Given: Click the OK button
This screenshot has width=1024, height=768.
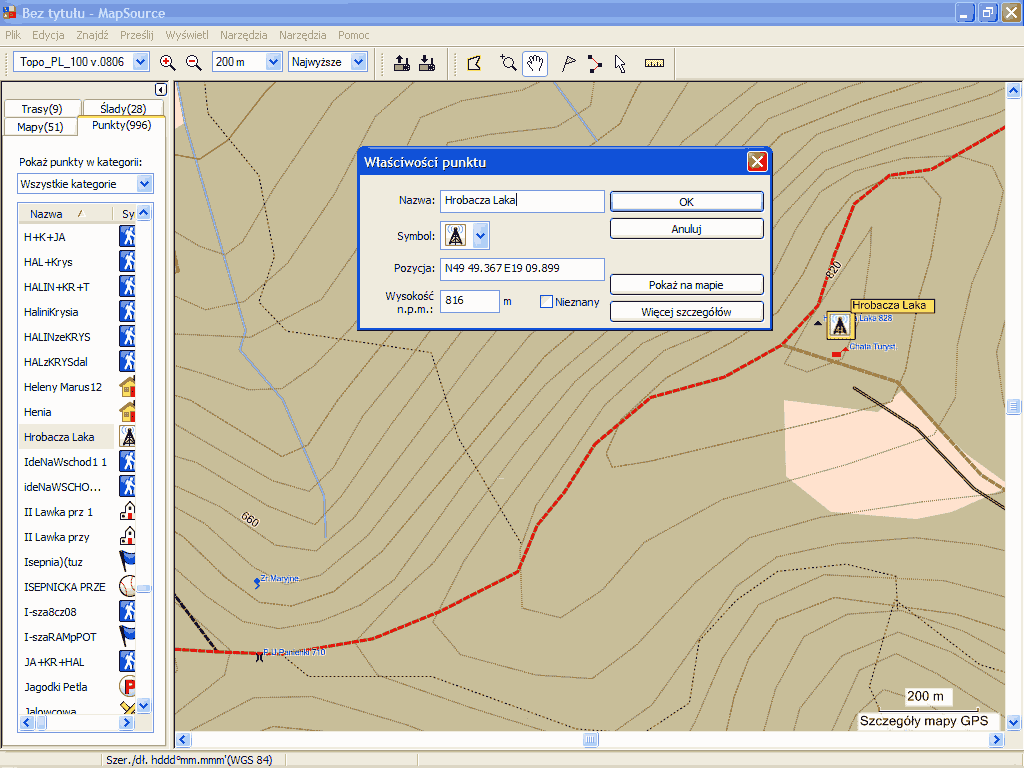Looking at the screenshot, I should click(686, 202).
